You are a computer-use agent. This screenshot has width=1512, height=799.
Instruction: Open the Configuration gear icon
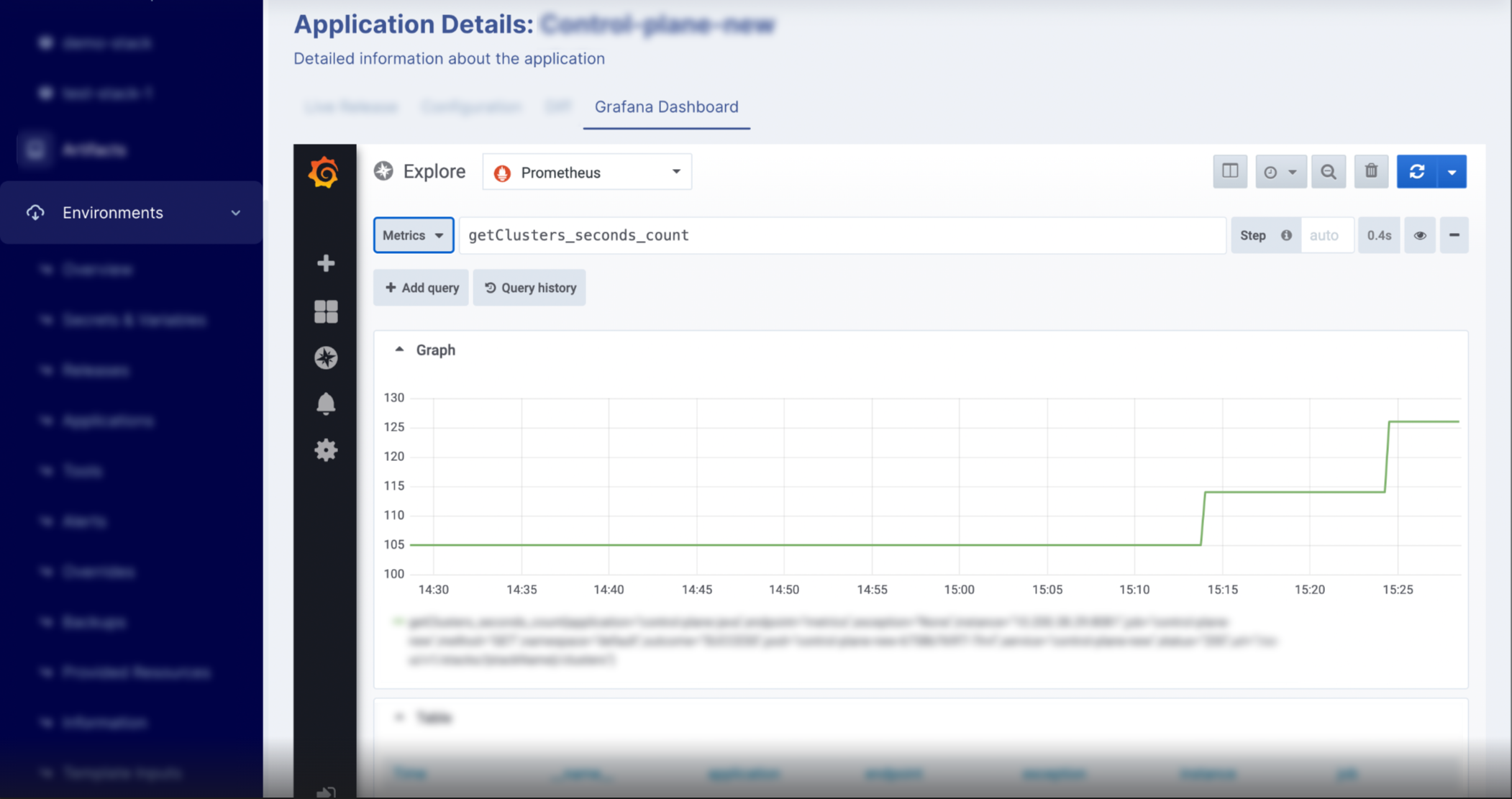pos(326,450)
